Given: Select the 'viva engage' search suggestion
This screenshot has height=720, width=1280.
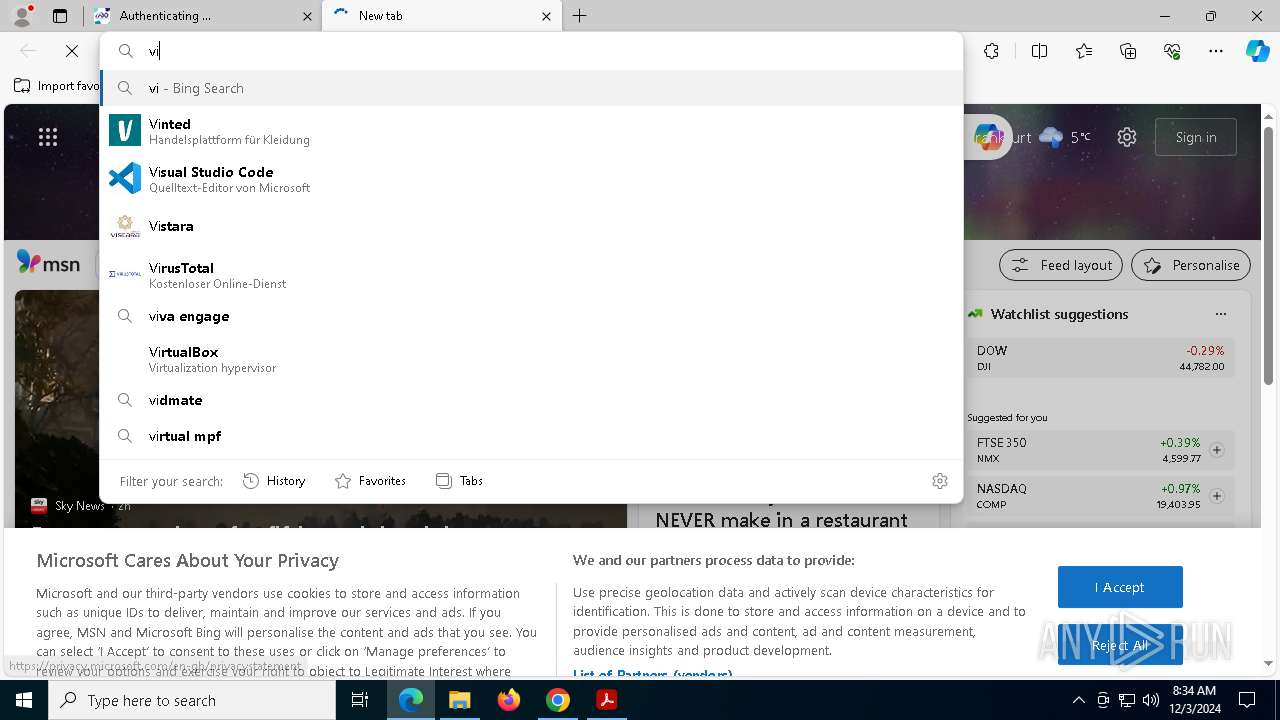Looking at the screenshot, I should click(x=531, y=316).
